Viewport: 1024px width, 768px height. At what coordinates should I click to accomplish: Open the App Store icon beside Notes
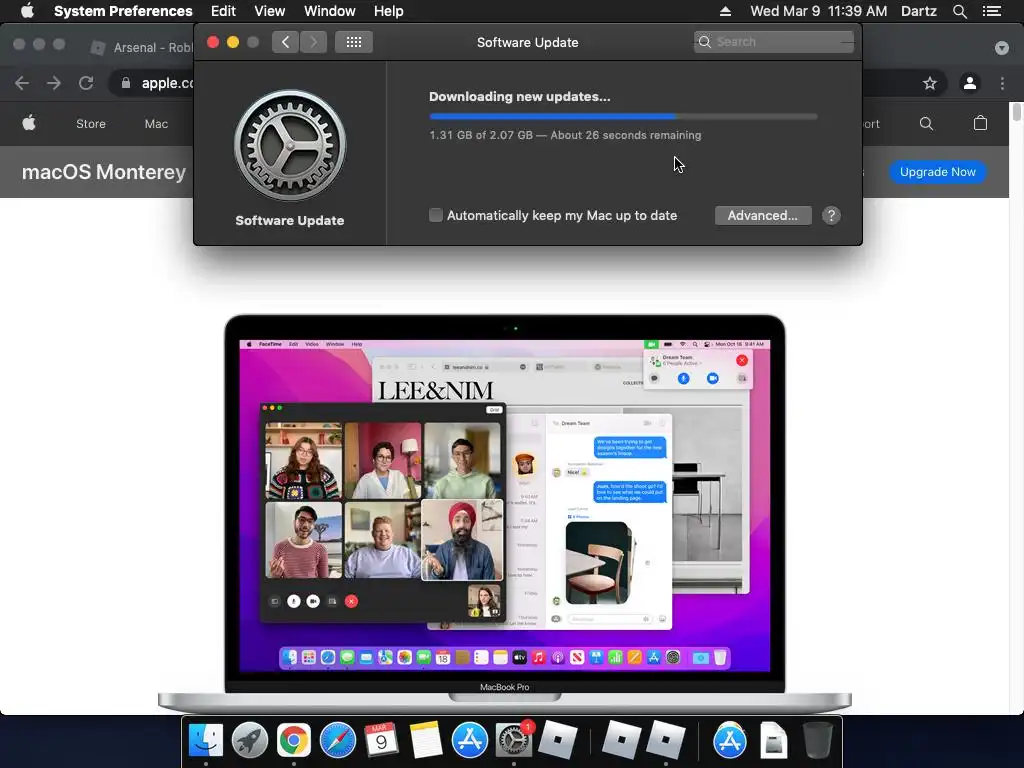click(470, 740)
